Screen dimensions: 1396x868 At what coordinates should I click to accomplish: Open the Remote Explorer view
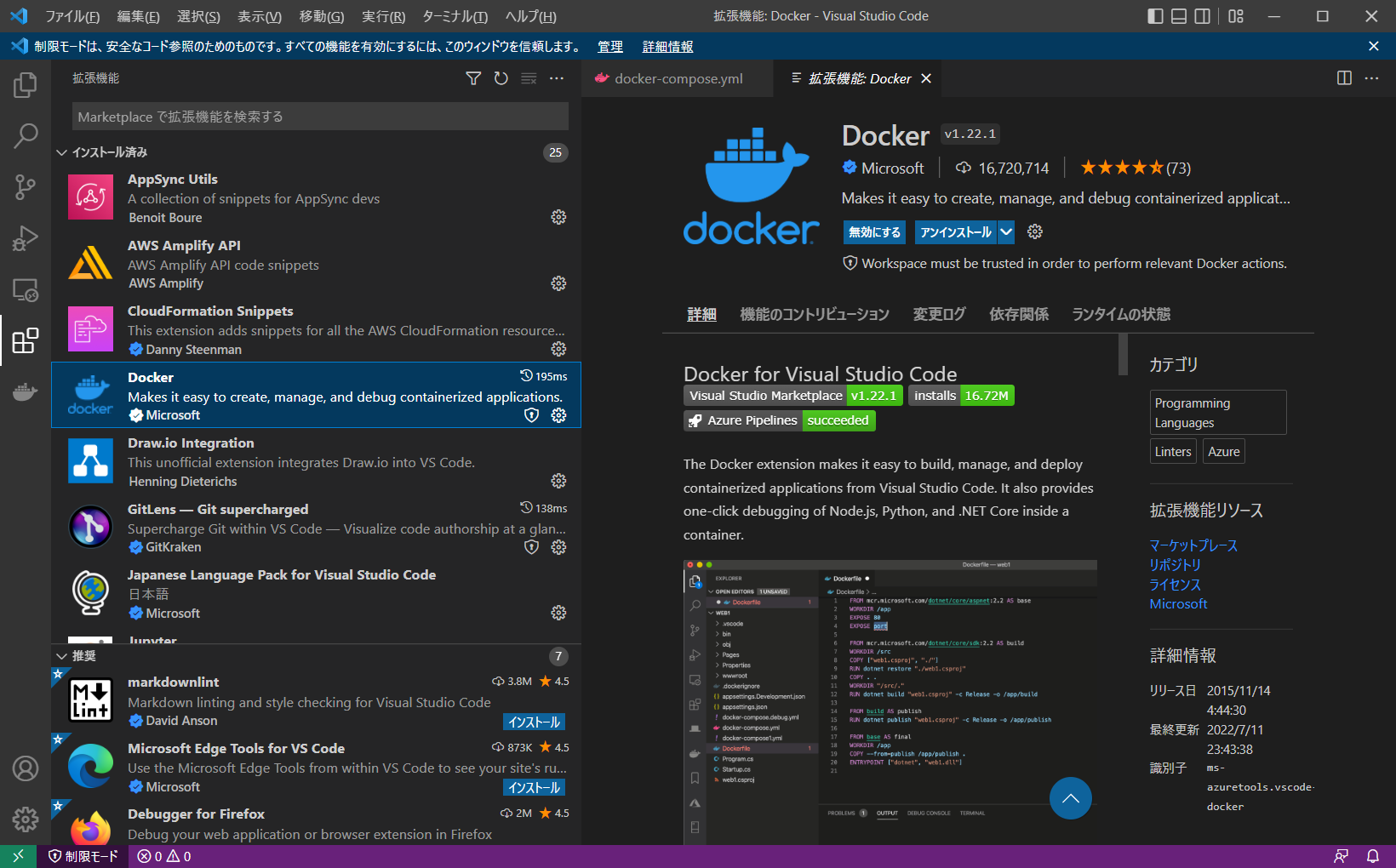click(x=26, y=290)
